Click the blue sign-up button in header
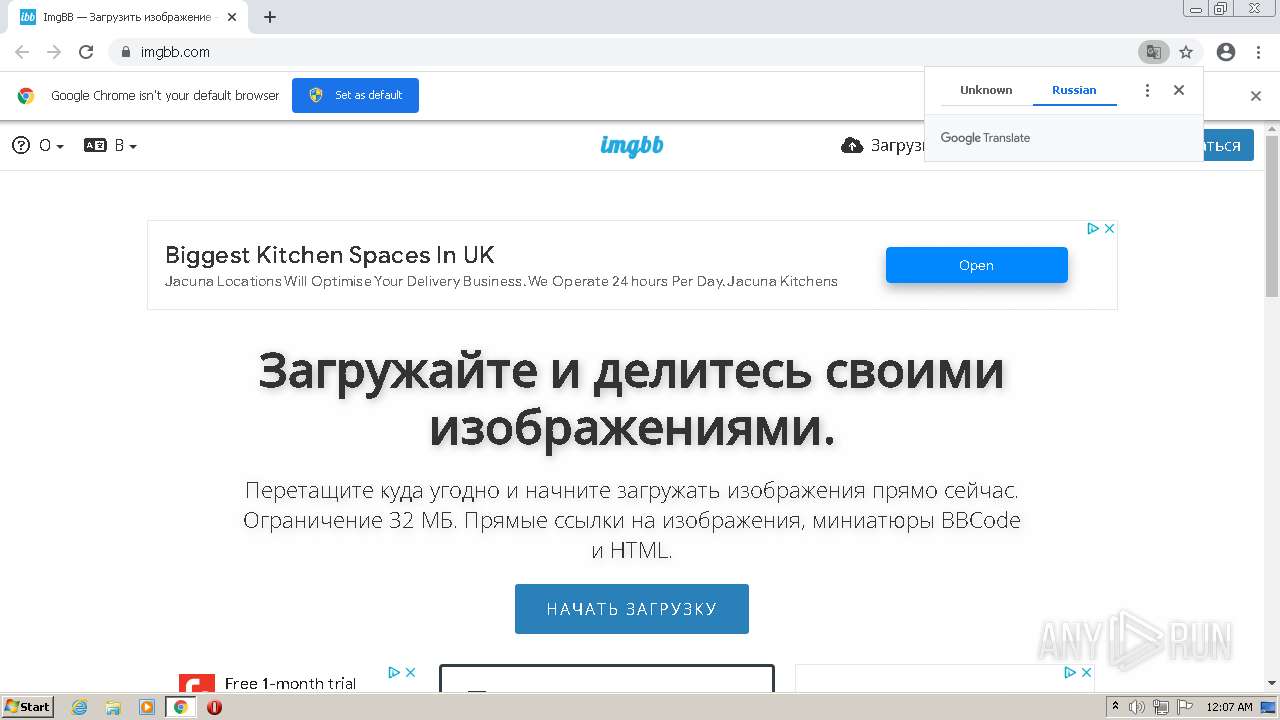Screen dimensions: 1280x720 (x=1227, y=146)
